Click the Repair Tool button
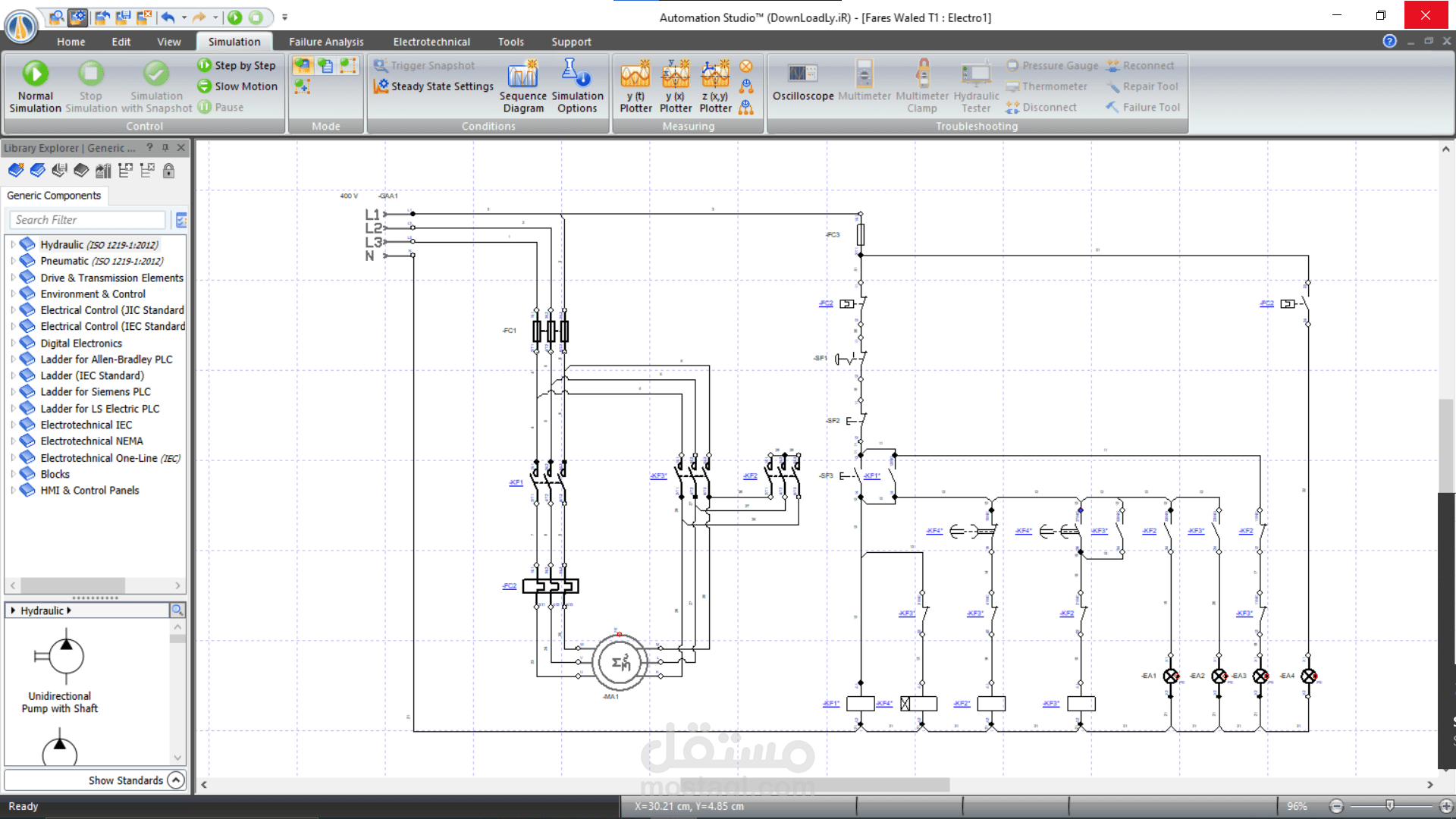Screen dimensions: 1456x819 point(1143,86)
